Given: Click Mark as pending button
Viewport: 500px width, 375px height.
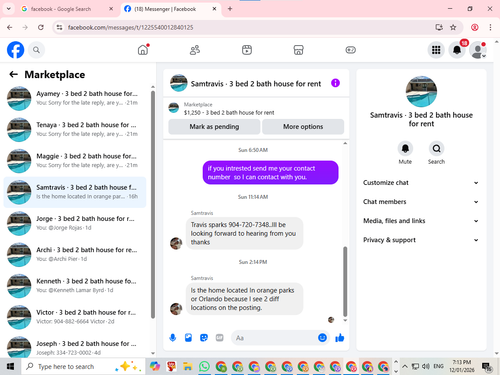Looking at the screenshot, I should (214, 127).
